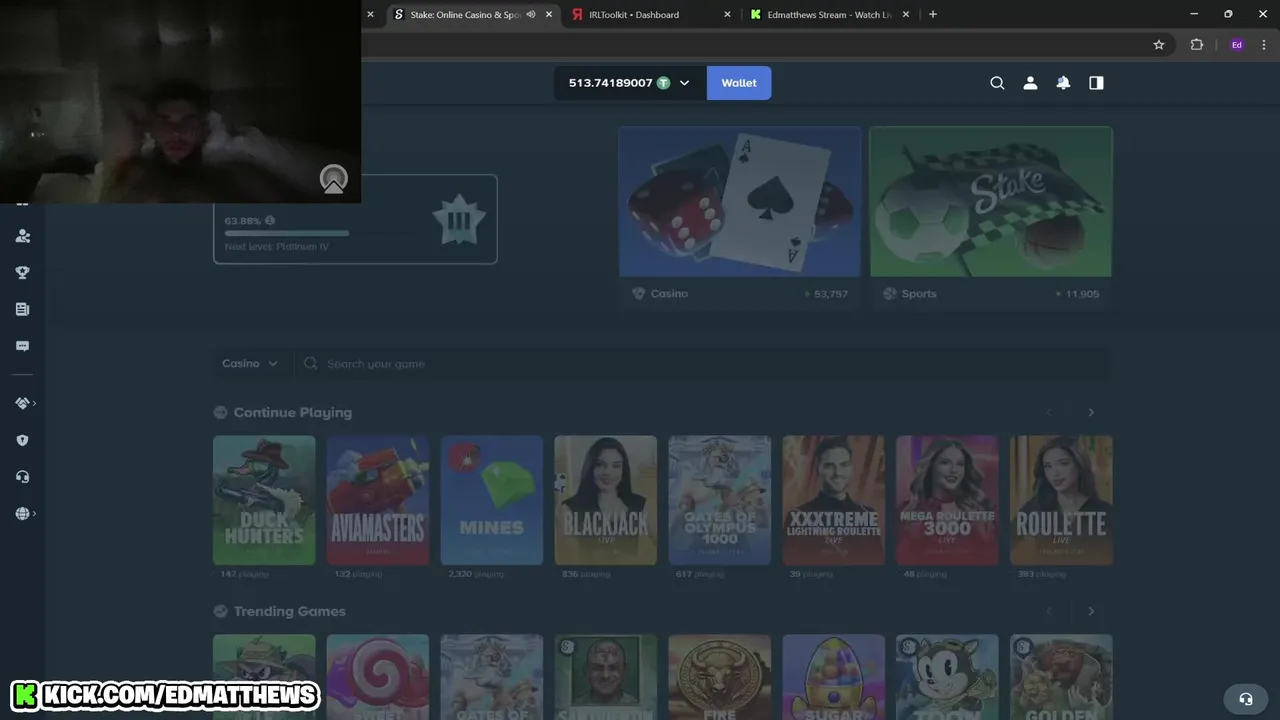
Task: Close the IRLToolkit Dashboard tab
Action: coord(727,14)
